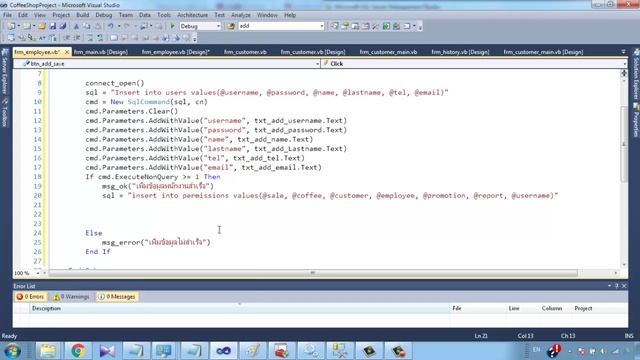Open the Architecture menu
Screen dimensions: 640x360
click(x=192, y=15)
